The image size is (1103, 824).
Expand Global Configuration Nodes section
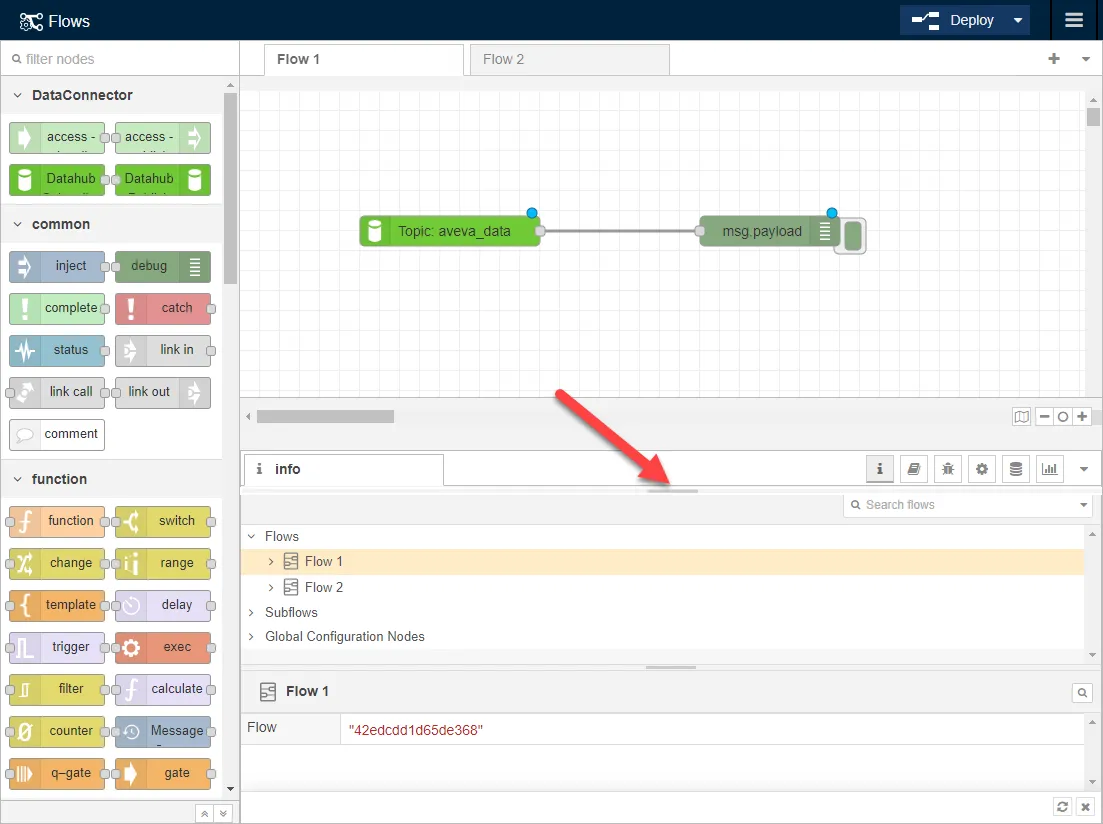point(251,636)
